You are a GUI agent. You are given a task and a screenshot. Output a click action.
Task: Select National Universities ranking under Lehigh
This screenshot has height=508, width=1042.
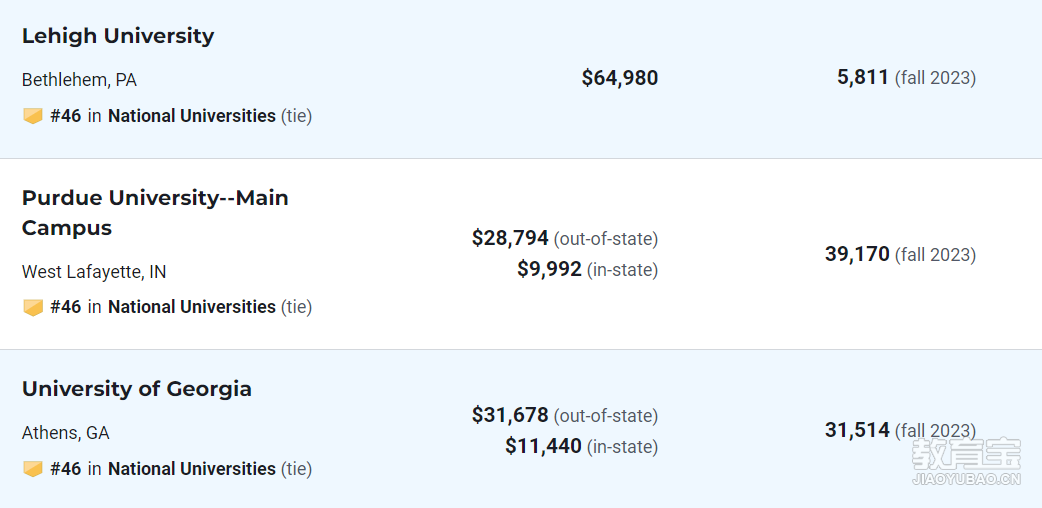191,116
